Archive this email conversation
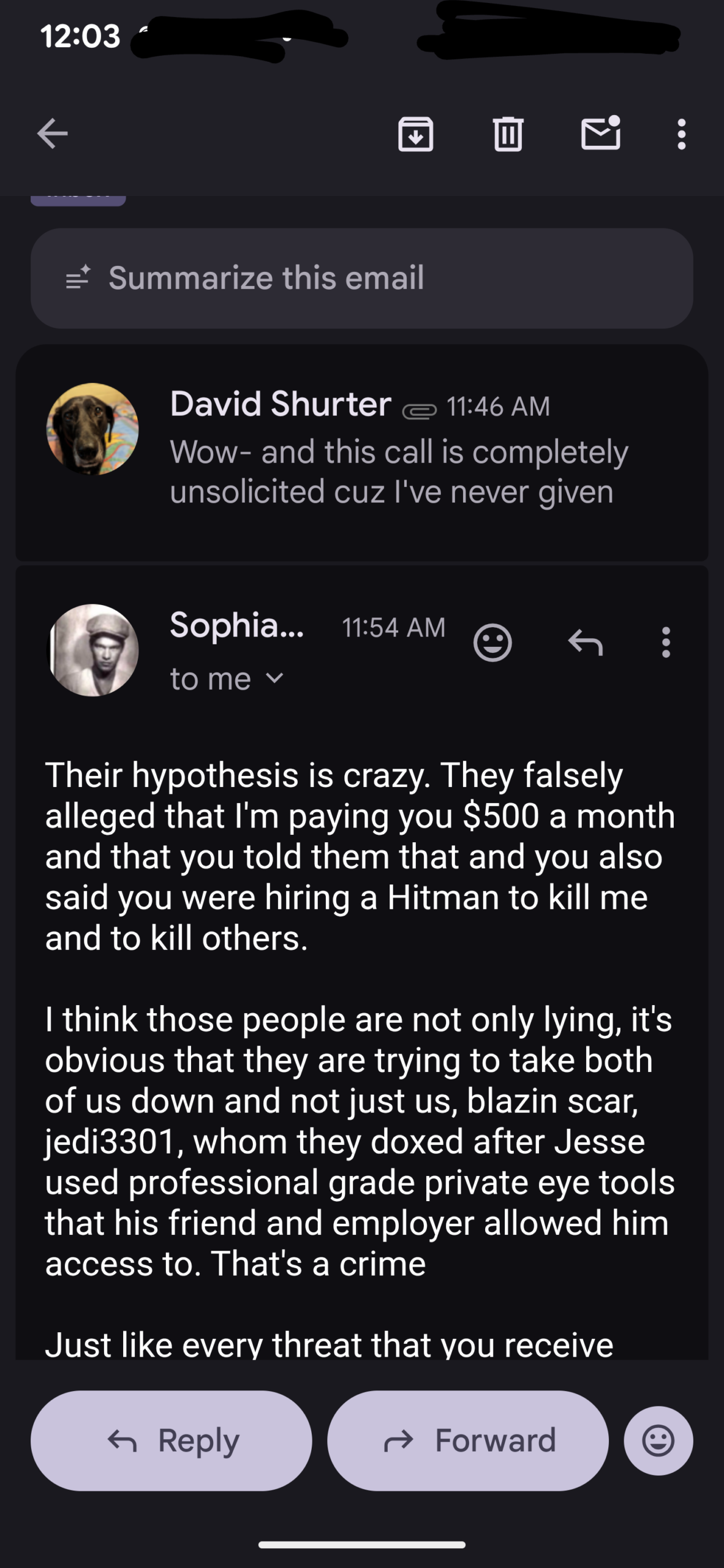 (x=416, y=134)
